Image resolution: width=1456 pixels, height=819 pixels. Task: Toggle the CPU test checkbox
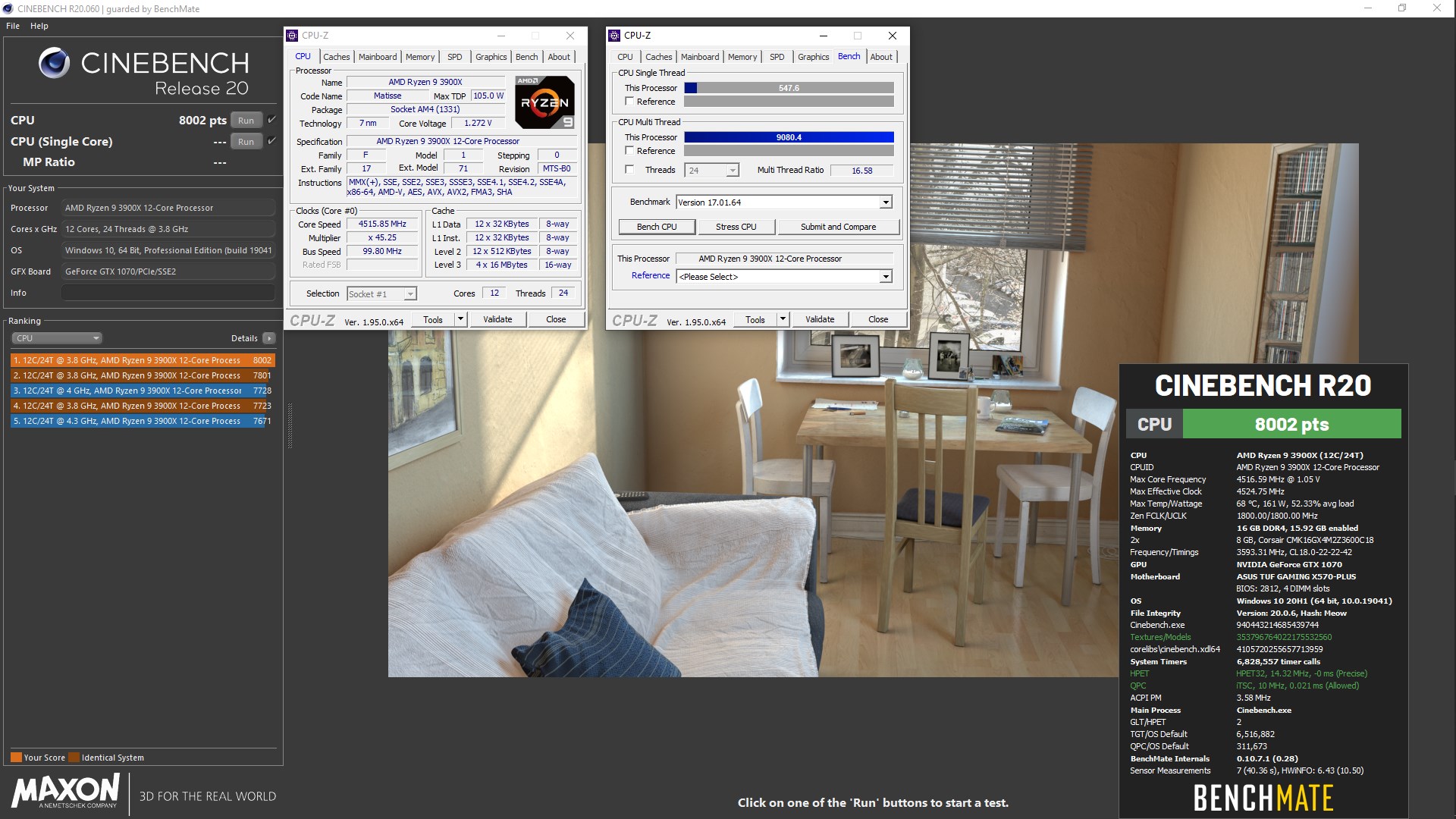271,120
